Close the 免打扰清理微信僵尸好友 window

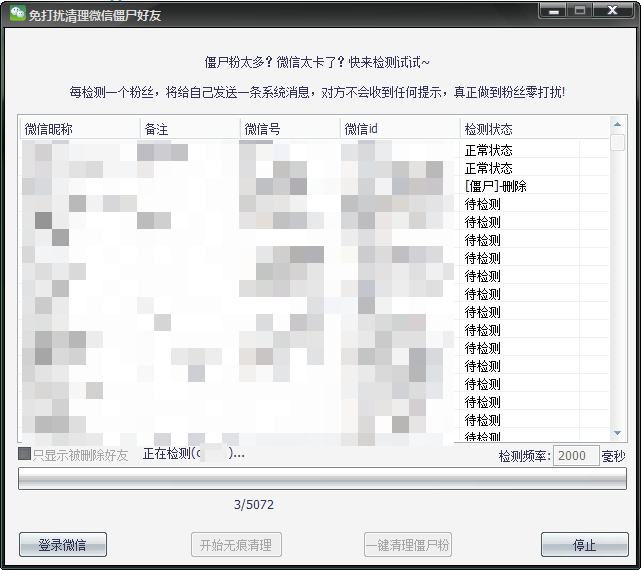(x=612, y=11)
